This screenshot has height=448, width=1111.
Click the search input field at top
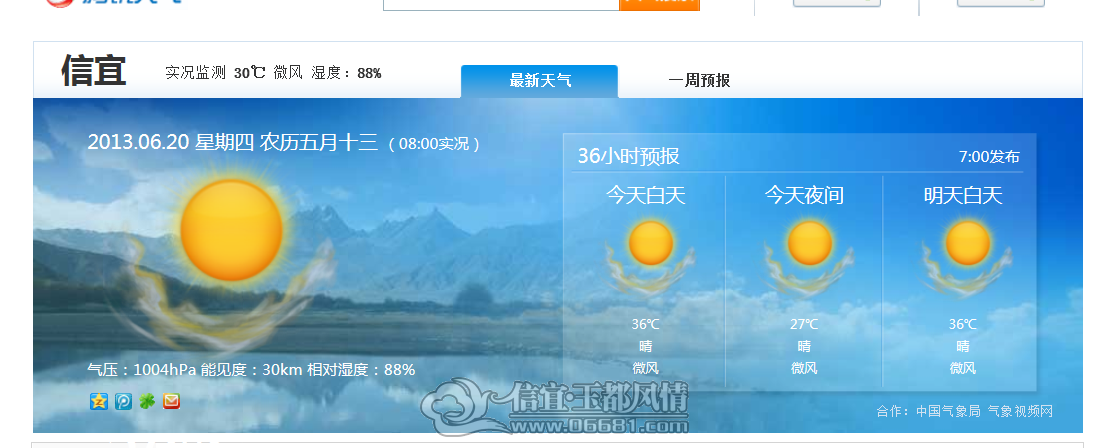(501, 4)
